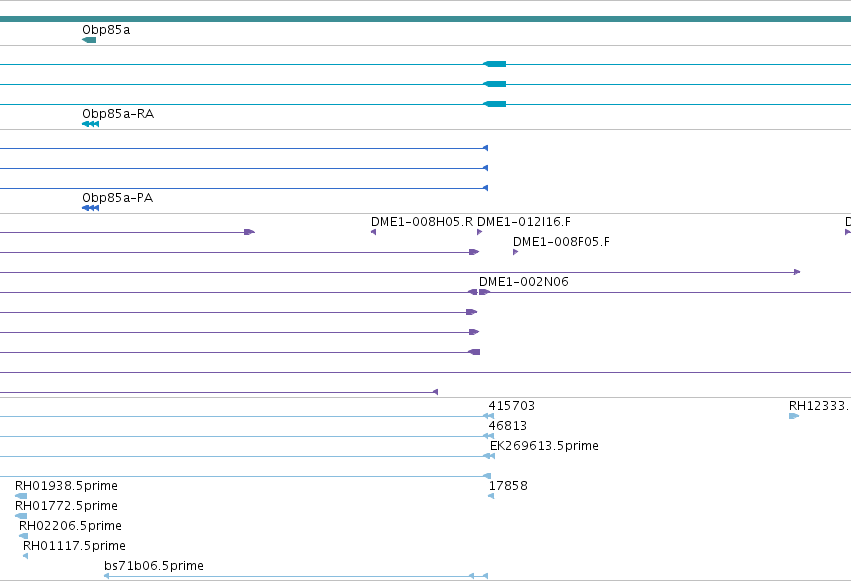Select the DME1-008F05.F feature label

click(x=561, y=242)
